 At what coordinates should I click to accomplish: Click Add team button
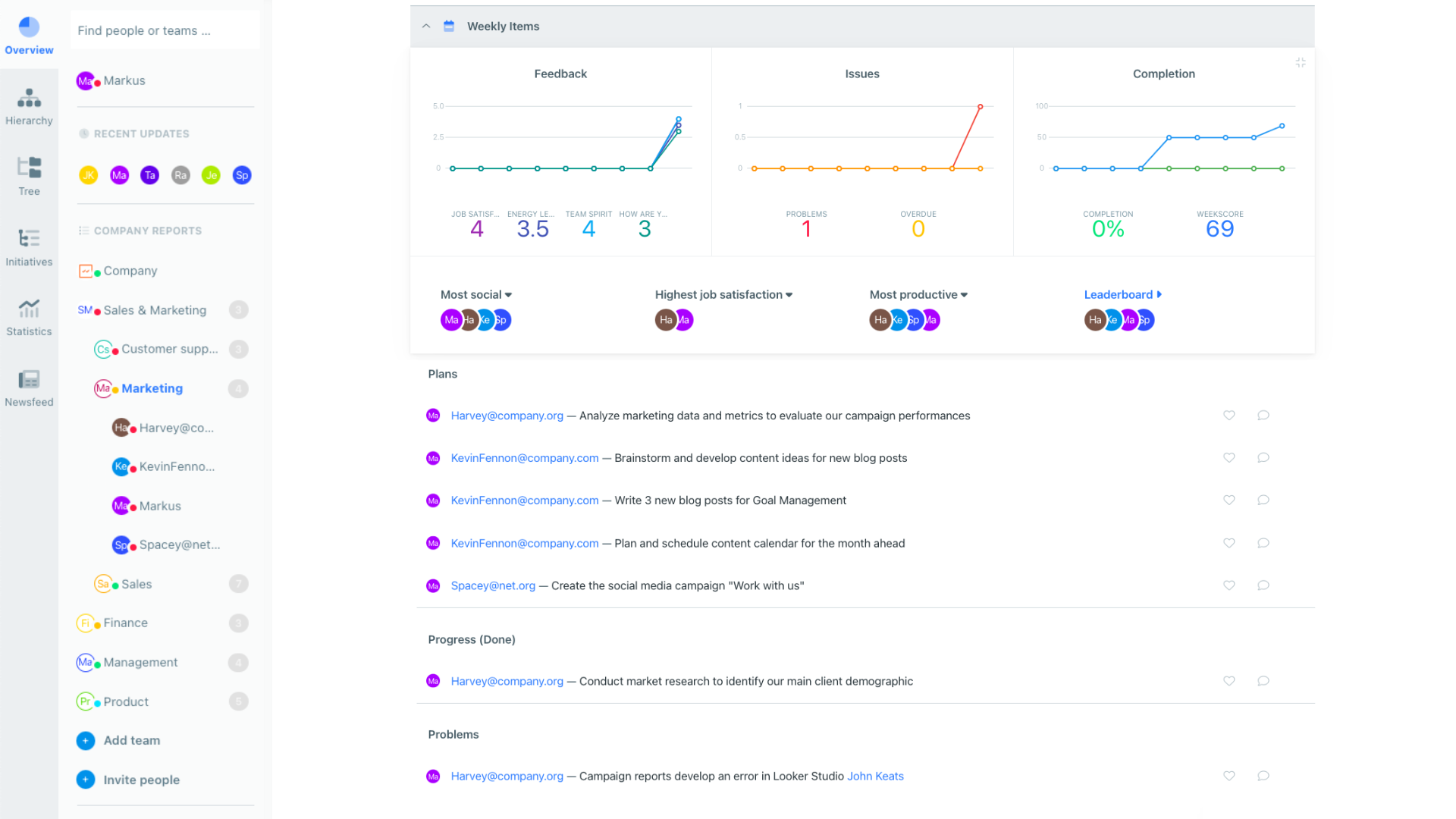(130, 740)
